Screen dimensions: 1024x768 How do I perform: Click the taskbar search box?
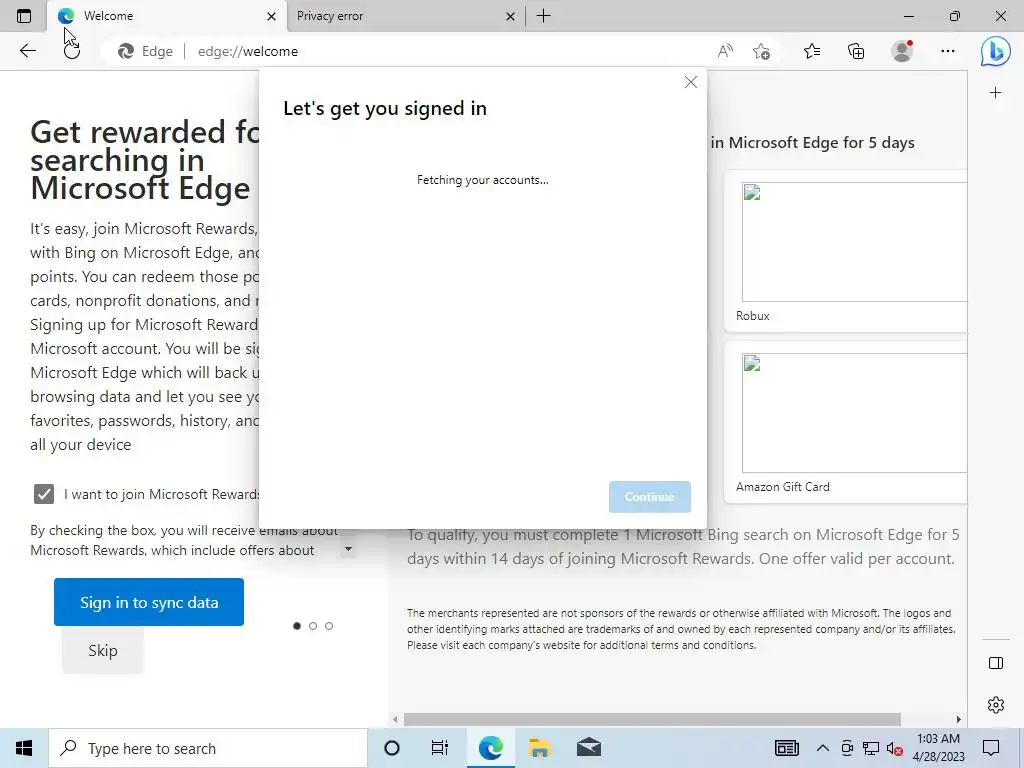point(208,748)
